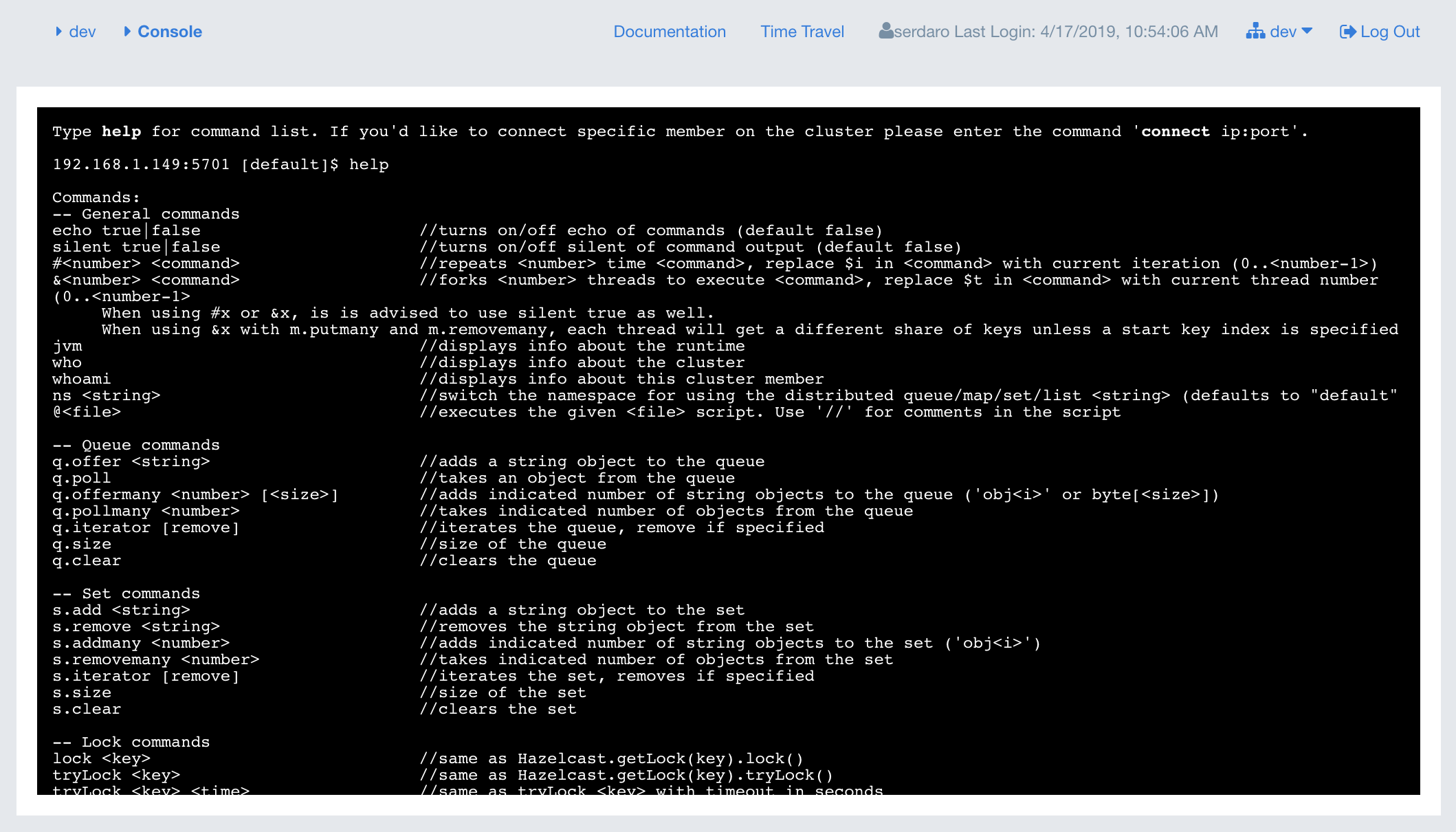The height and width of the screenshot is (832, 1456).
Task: Click the '-- General commands' heading
Action: [146, 214]
